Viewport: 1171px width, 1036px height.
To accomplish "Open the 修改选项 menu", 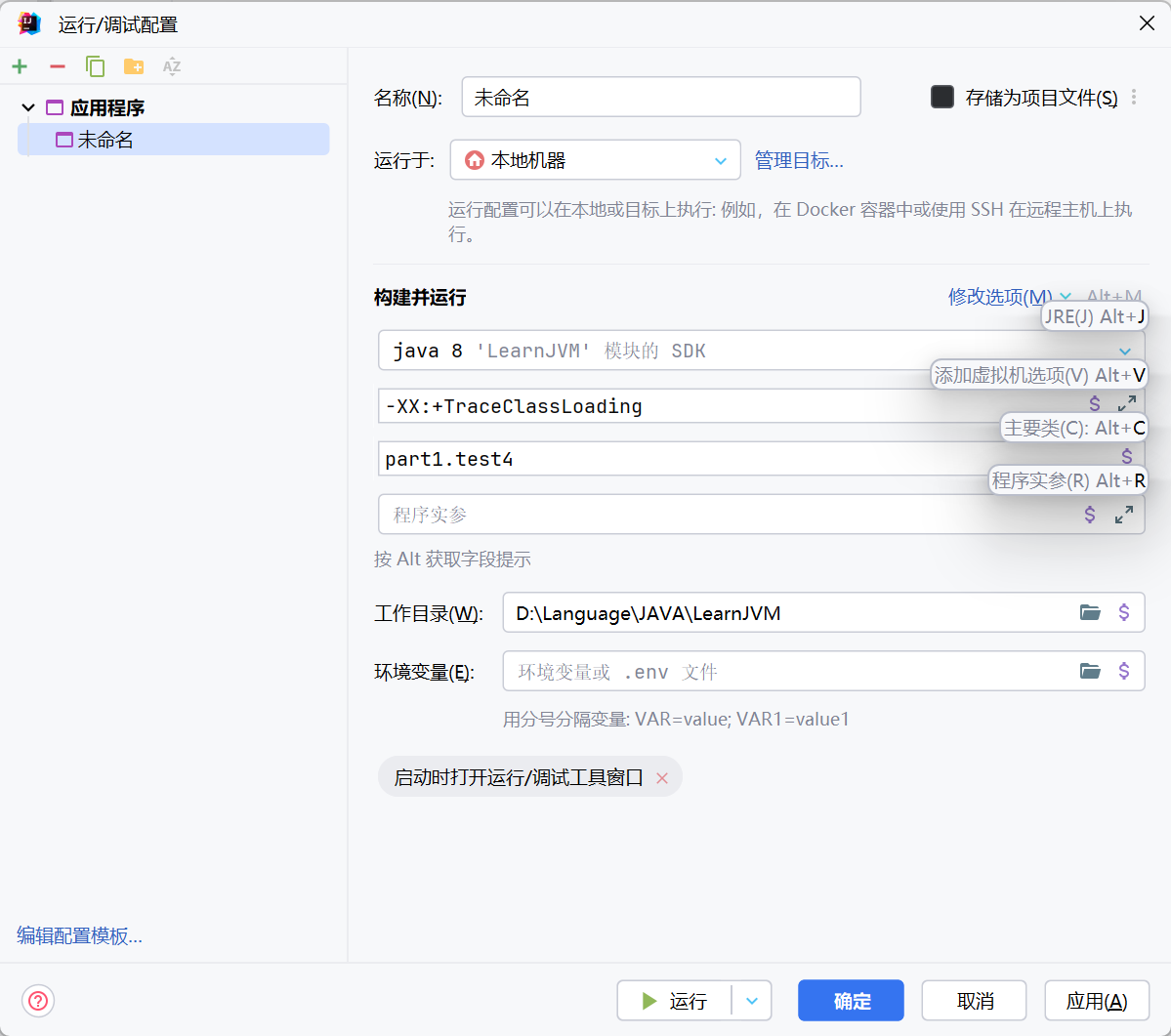I will point(997,297).
